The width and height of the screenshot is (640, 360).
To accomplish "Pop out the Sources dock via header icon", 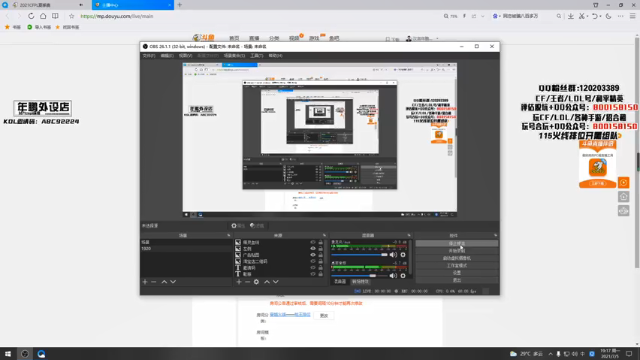I will [x=324, y=236].
